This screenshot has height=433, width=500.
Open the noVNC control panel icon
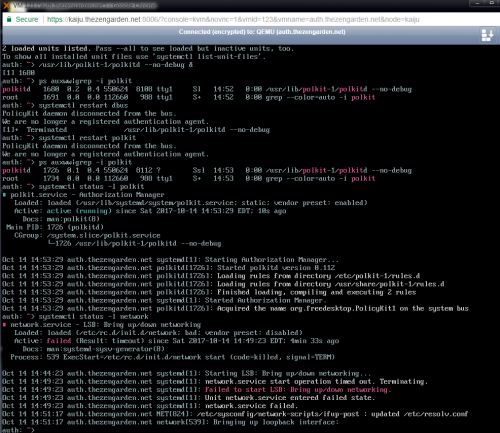[487, 35]
